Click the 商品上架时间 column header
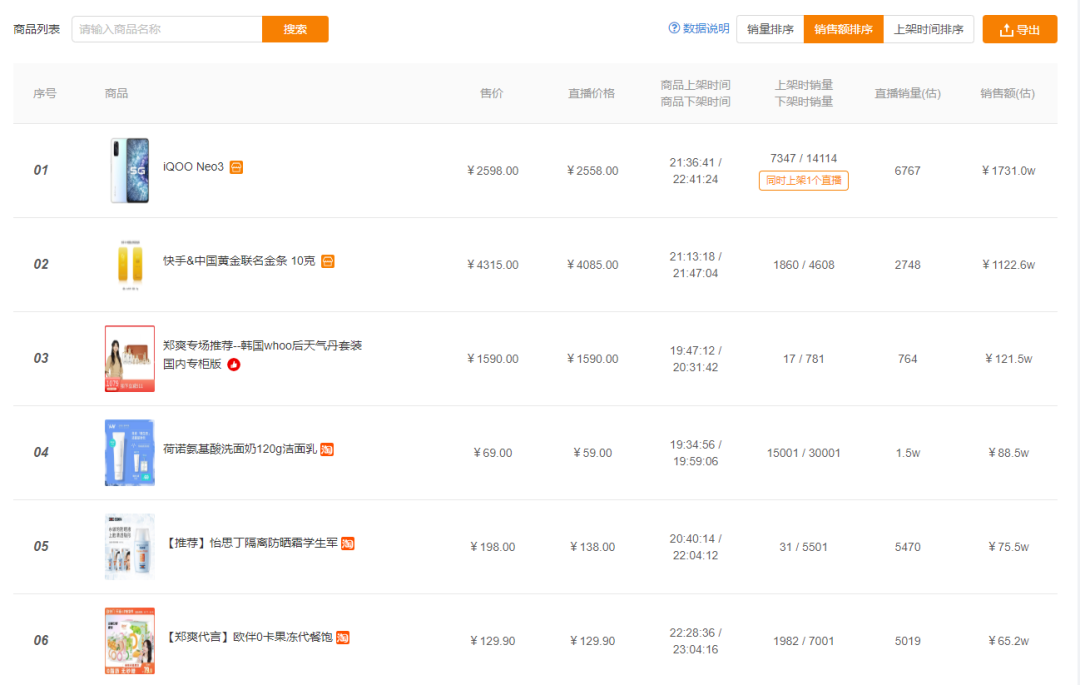 [x=696, y=85]
